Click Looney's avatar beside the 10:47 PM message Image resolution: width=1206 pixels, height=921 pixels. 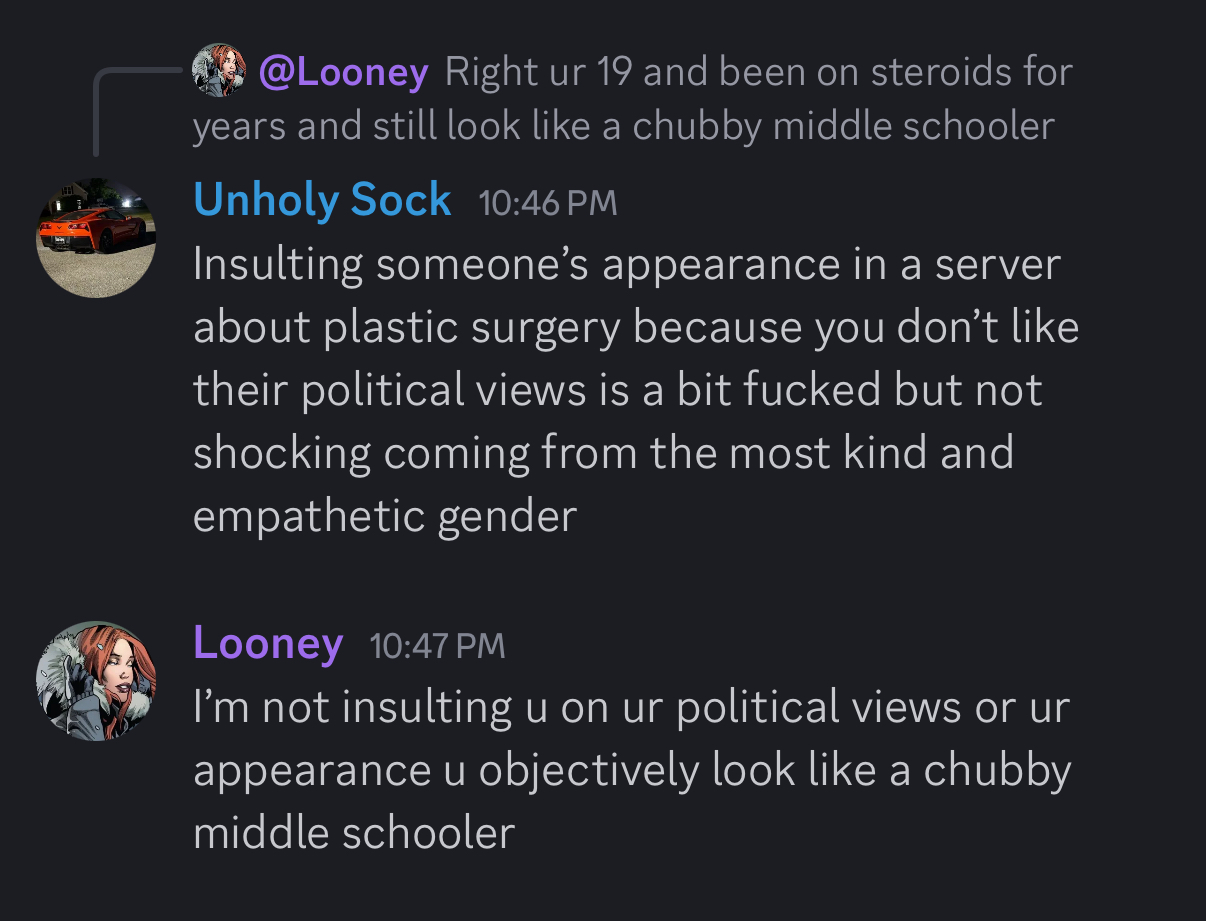coord(96,681)
